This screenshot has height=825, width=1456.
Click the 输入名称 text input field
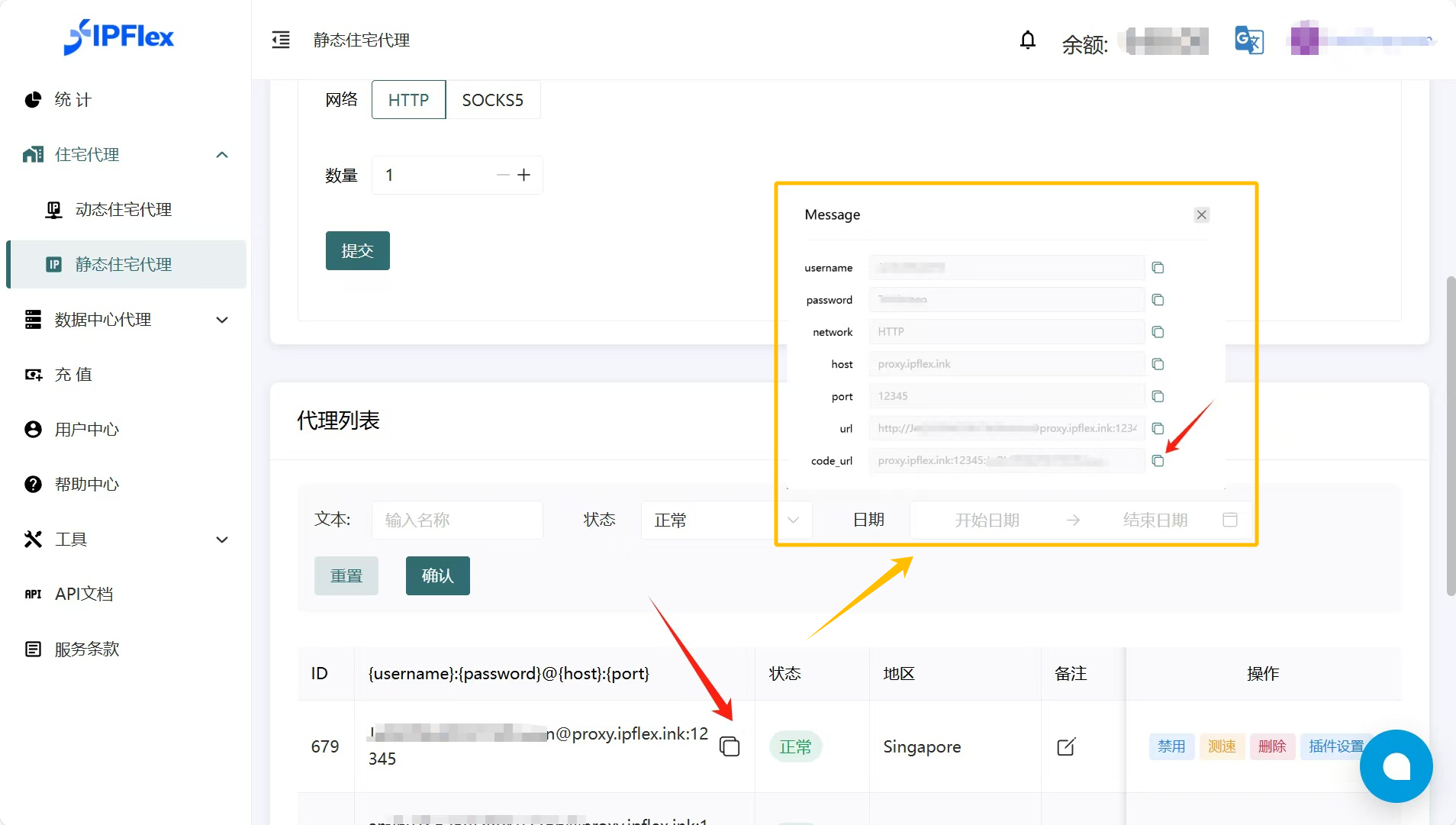[457, 520]
